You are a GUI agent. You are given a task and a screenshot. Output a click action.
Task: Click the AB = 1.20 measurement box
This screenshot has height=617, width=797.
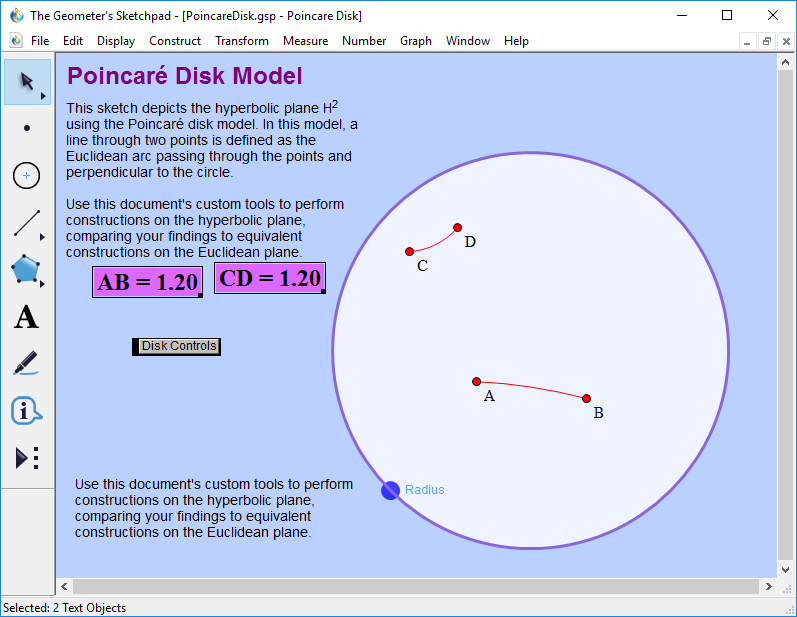click(x=147, y=282)
